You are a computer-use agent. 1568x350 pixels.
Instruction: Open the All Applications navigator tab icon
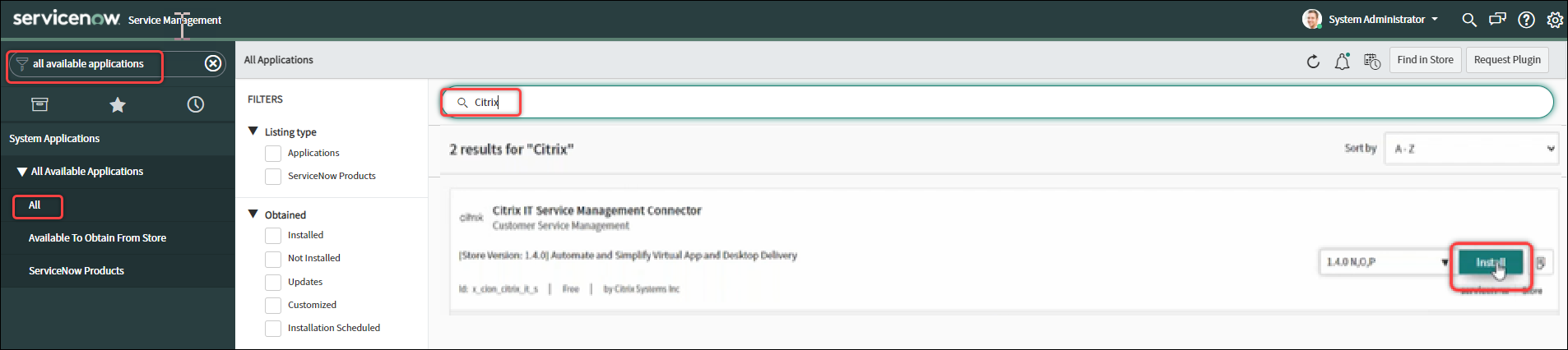click(39, 104)
